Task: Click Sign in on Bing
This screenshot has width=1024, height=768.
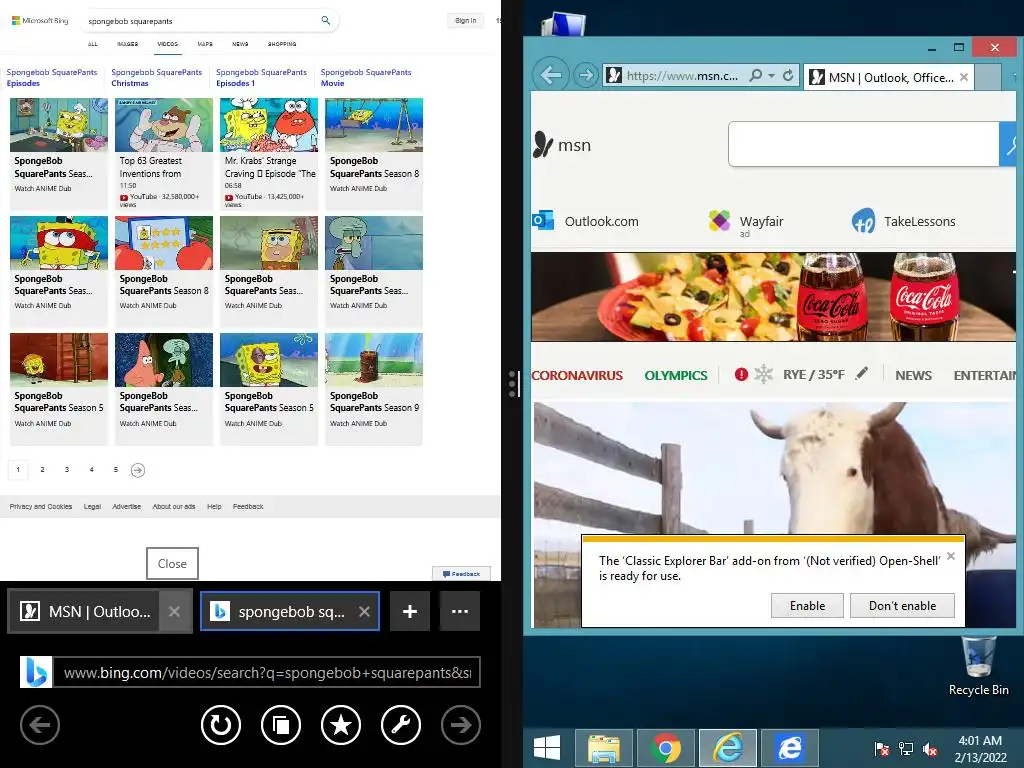Action: (x=466, y=20)
